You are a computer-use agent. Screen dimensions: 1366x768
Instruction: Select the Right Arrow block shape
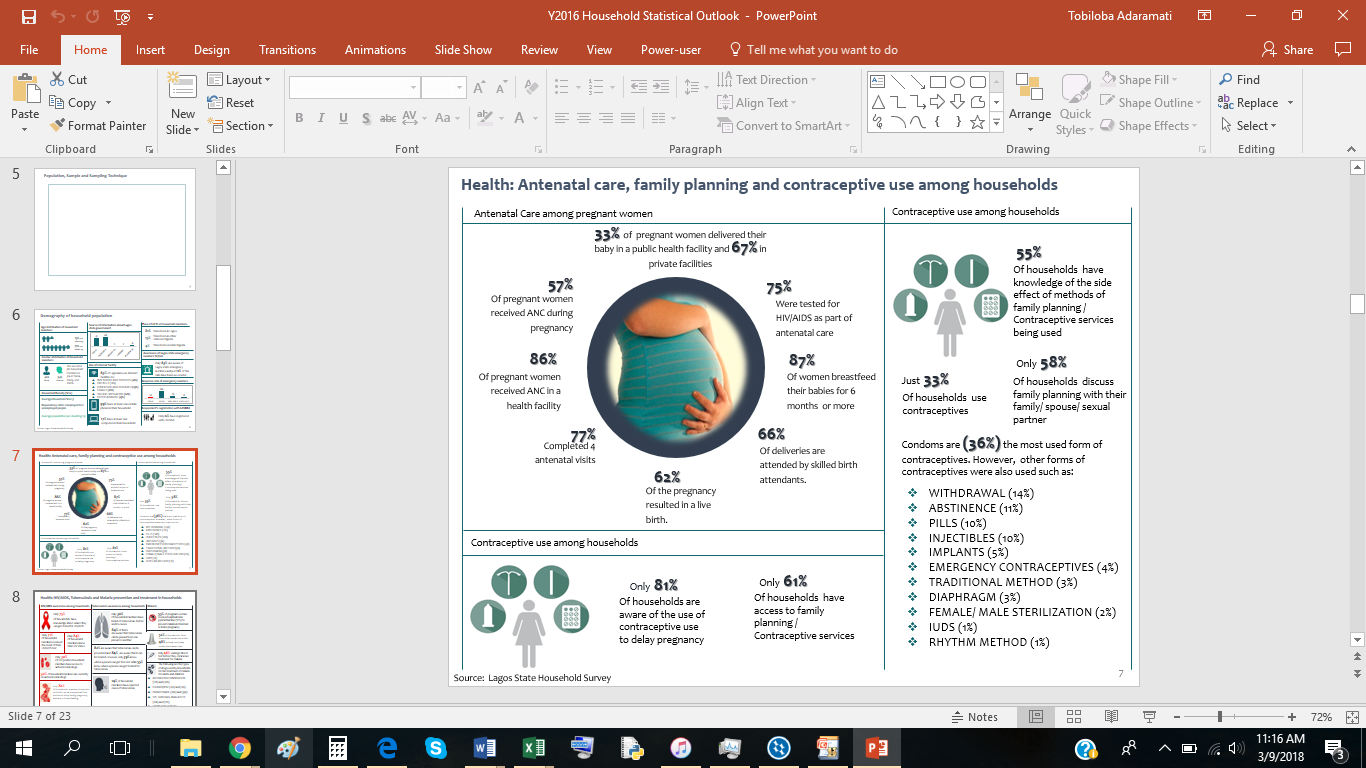pyautogui.click(x=938, y=102)
